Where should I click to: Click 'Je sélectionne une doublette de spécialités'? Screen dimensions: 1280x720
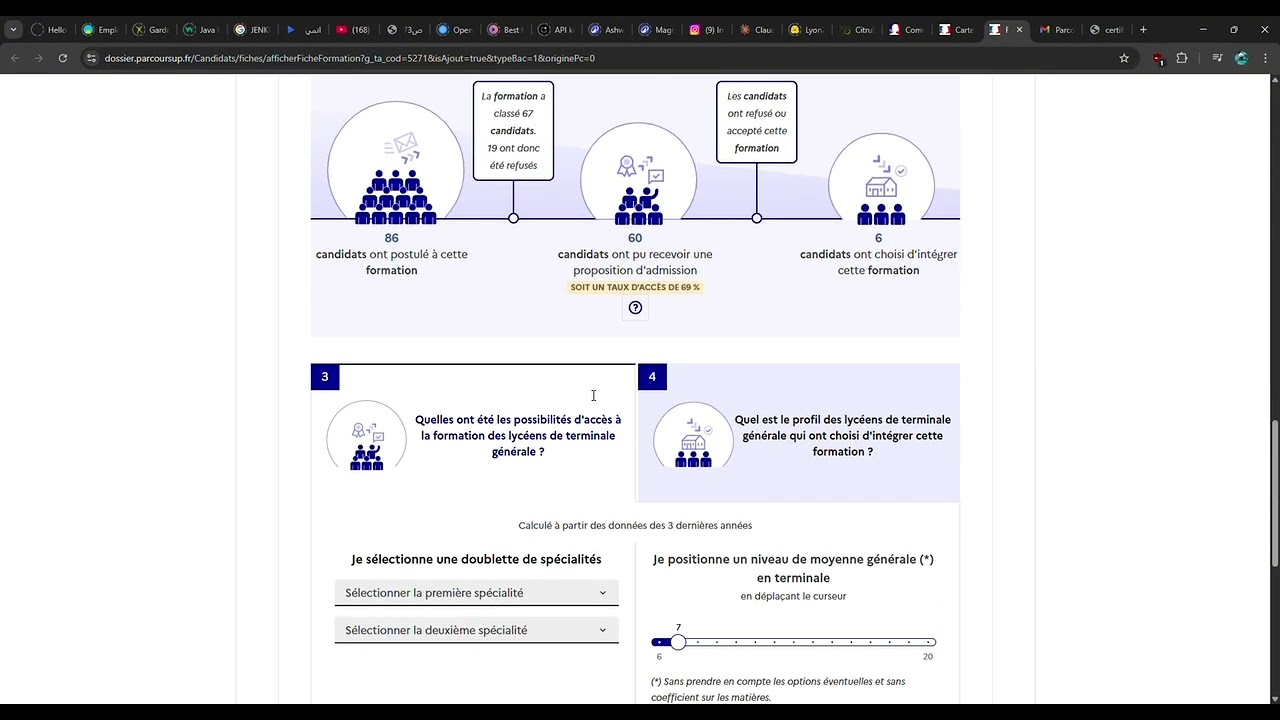(x=476, y=560)
